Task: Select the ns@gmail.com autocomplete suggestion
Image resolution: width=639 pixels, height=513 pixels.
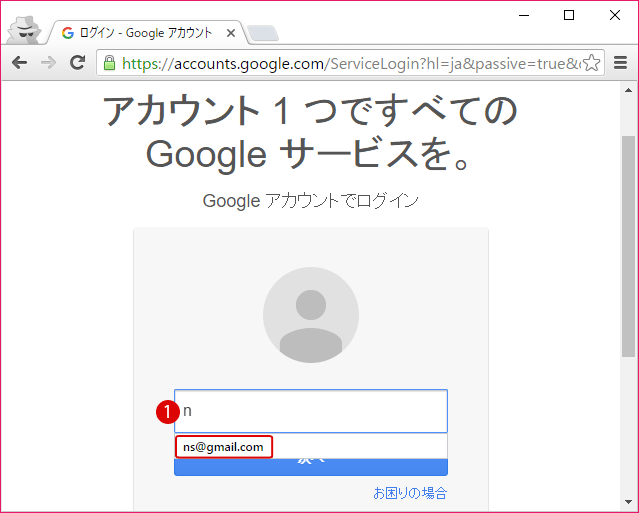Action: pyautogui.click(x=224, y=446)
